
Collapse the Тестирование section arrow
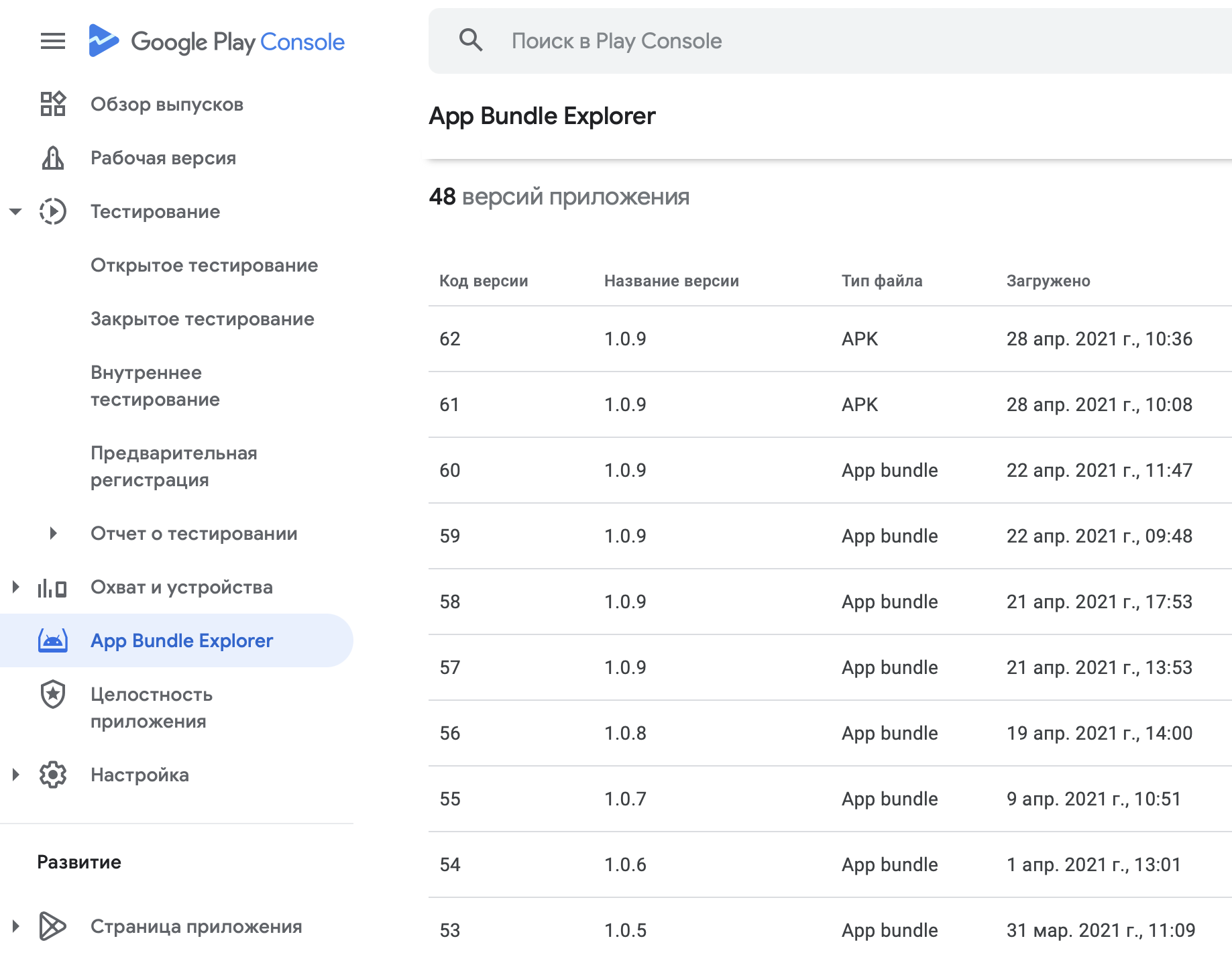[x=15, y=211]
